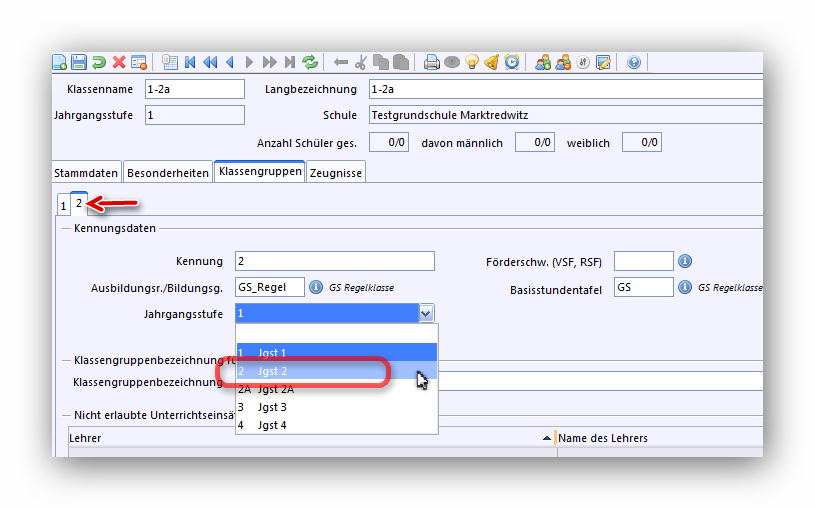Image resolution: width=815 pixels, height=509 pixels.
Task: Click the Klassengruppenbezeichnung input field
Action: 600,381
